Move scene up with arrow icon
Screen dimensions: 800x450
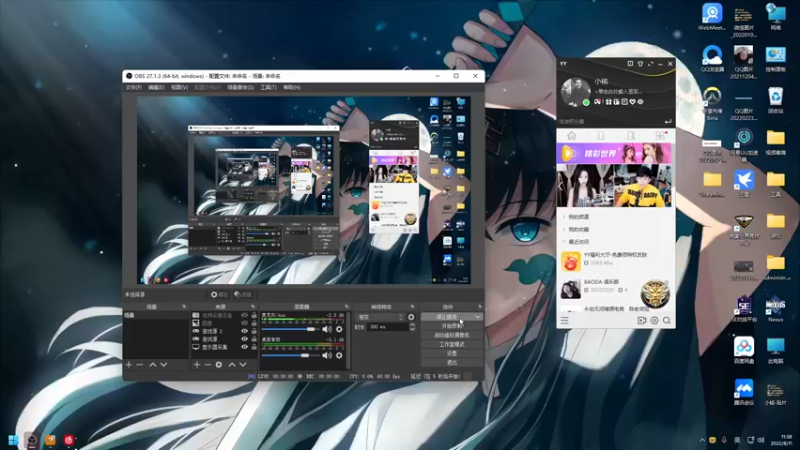[153, 365]
